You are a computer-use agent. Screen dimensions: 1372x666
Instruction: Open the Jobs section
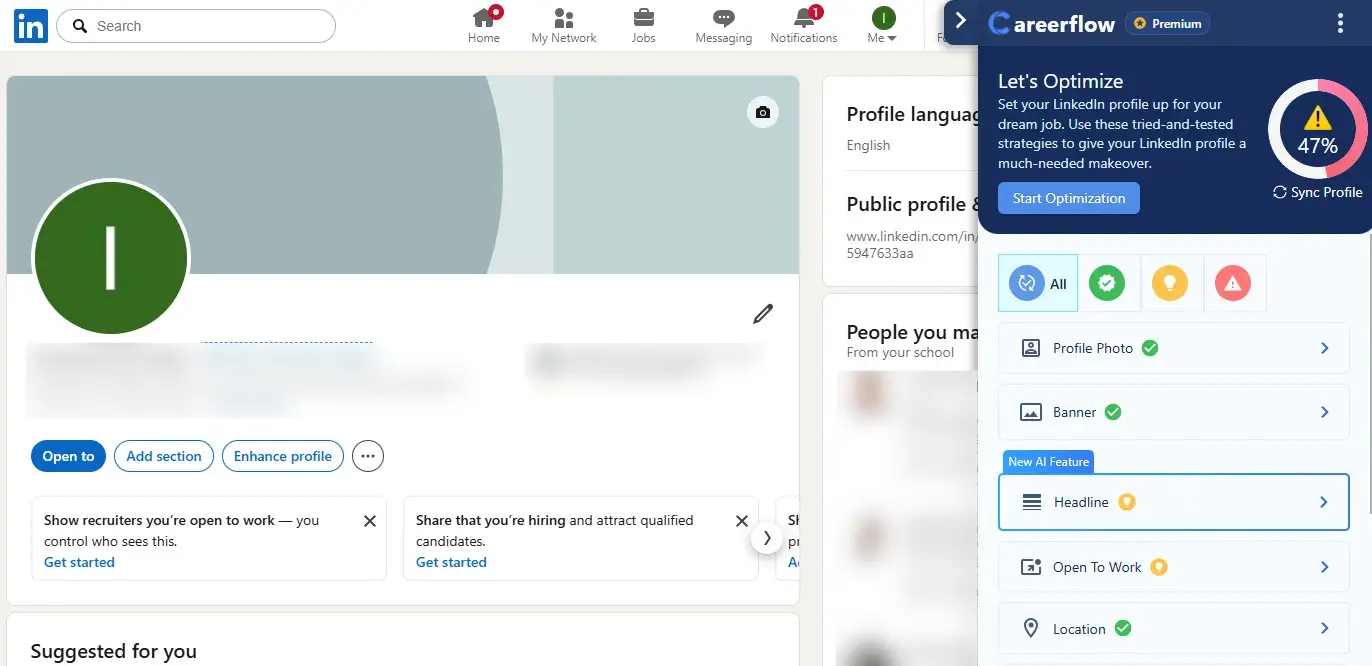(643, 24)
